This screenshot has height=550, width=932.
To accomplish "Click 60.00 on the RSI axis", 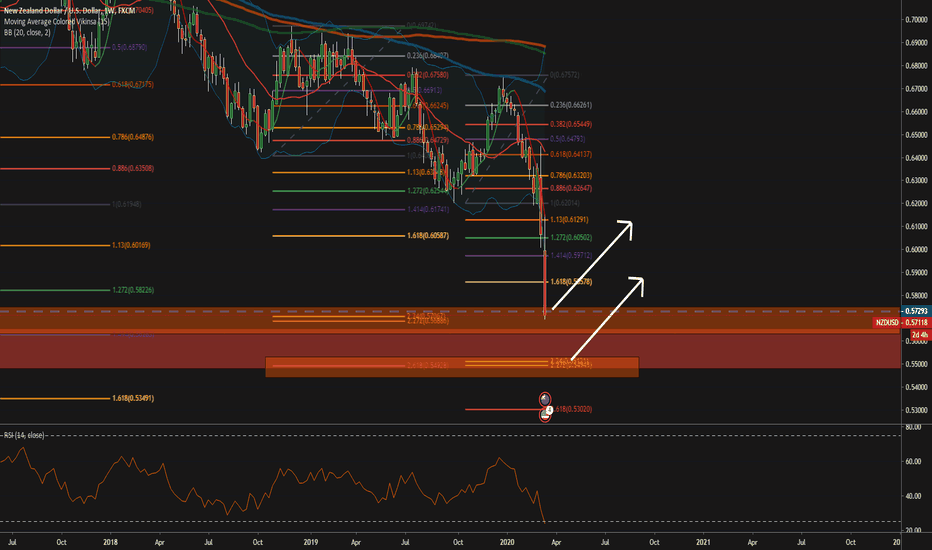I will [913, 461].
